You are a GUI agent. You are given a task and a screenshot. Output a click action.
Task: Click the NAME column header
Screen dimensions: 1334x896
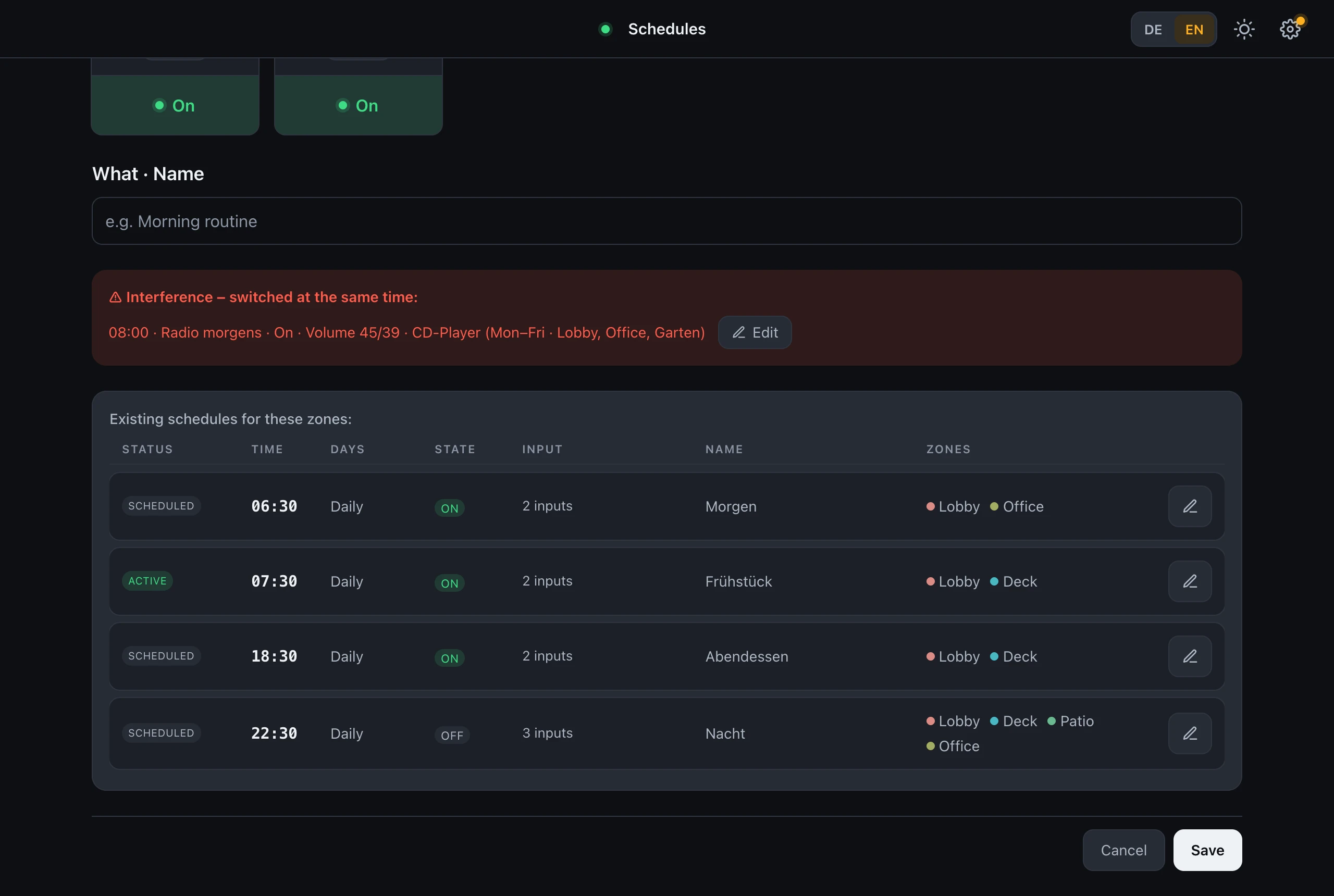[724, 449]
